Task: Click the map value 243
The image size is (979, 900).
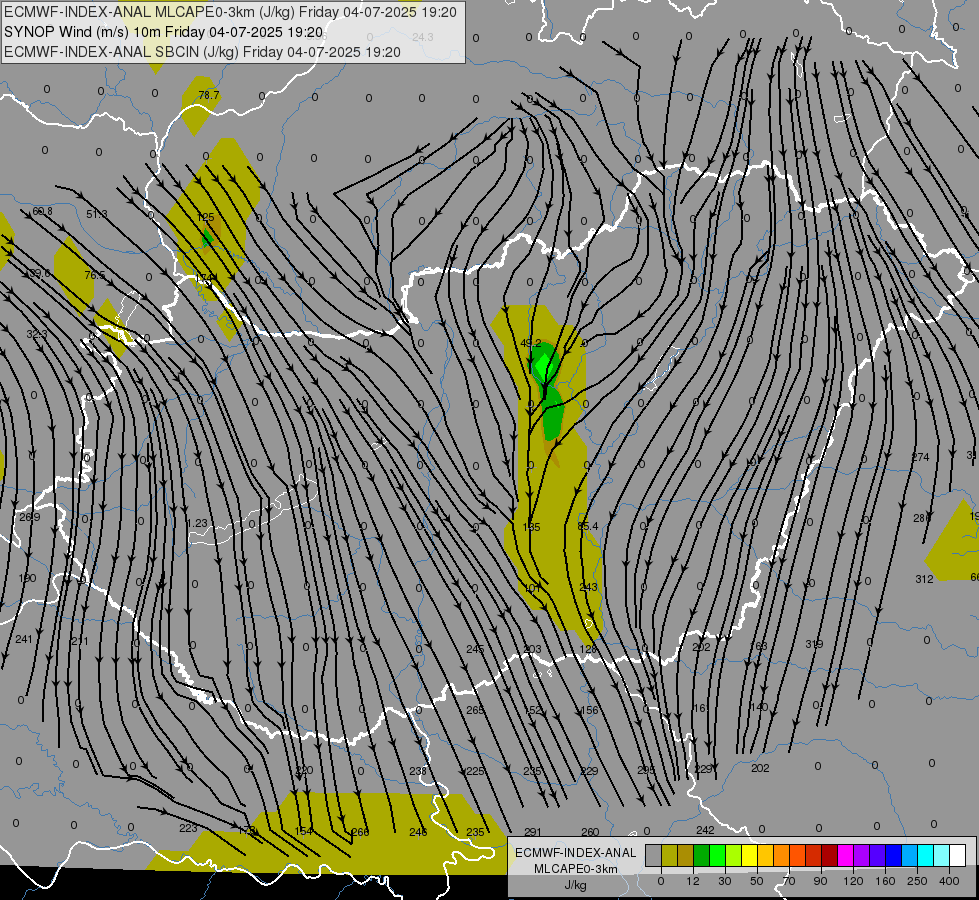Action: coord(588,587)
